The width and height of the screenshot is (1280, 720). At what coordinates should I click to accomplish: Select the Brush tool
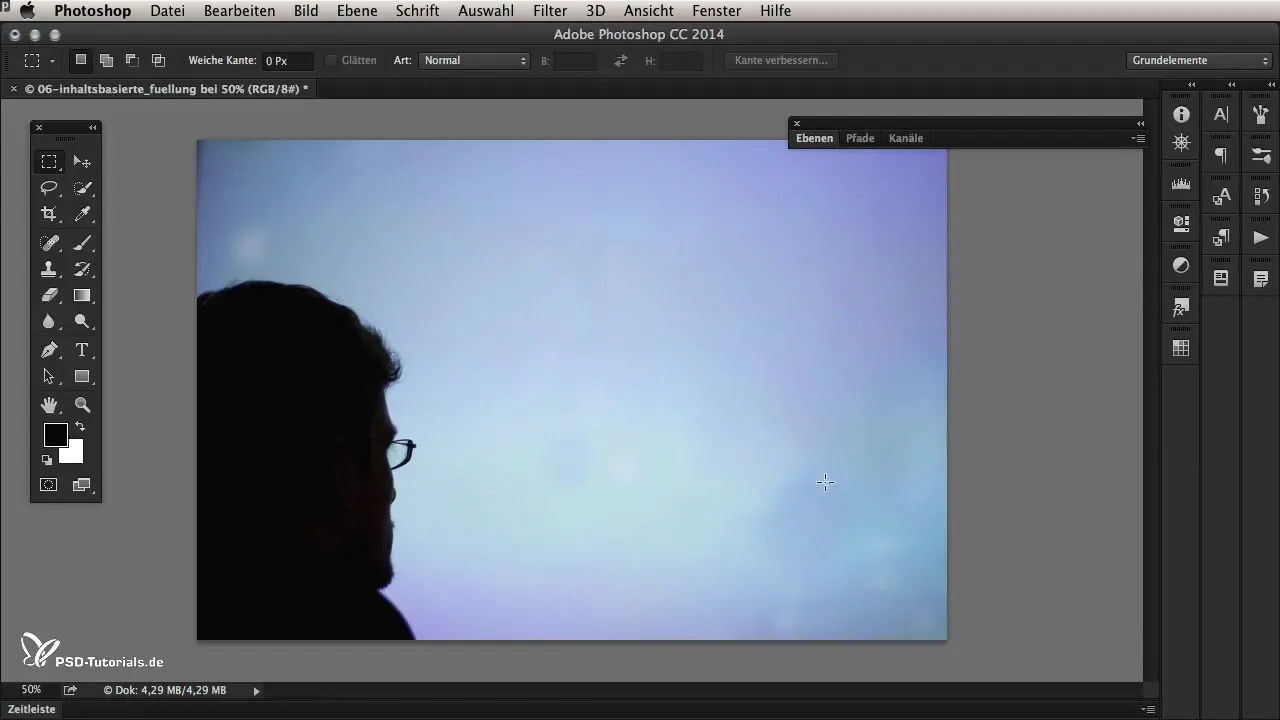82,242
